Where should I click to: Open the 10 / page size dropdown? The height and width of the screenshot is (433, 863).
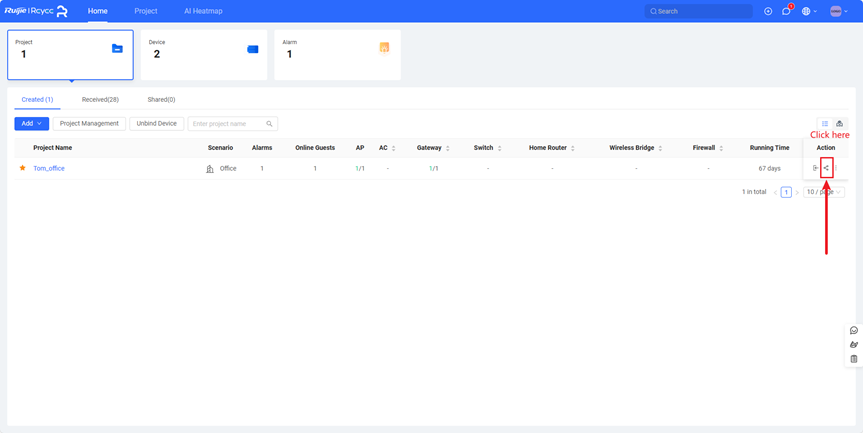click(824, 192)
